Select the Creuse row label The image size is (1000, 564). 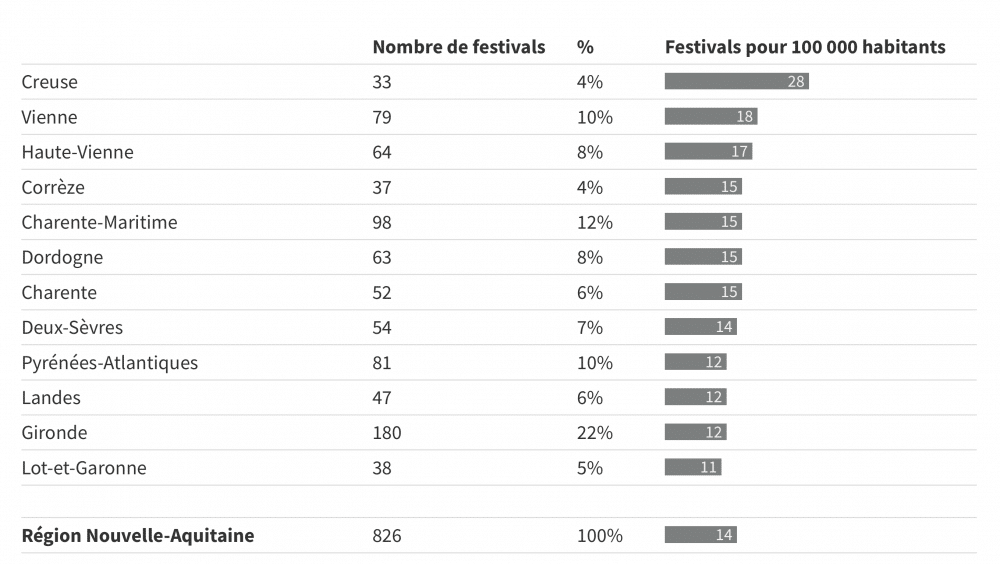[x=49, y=82]
